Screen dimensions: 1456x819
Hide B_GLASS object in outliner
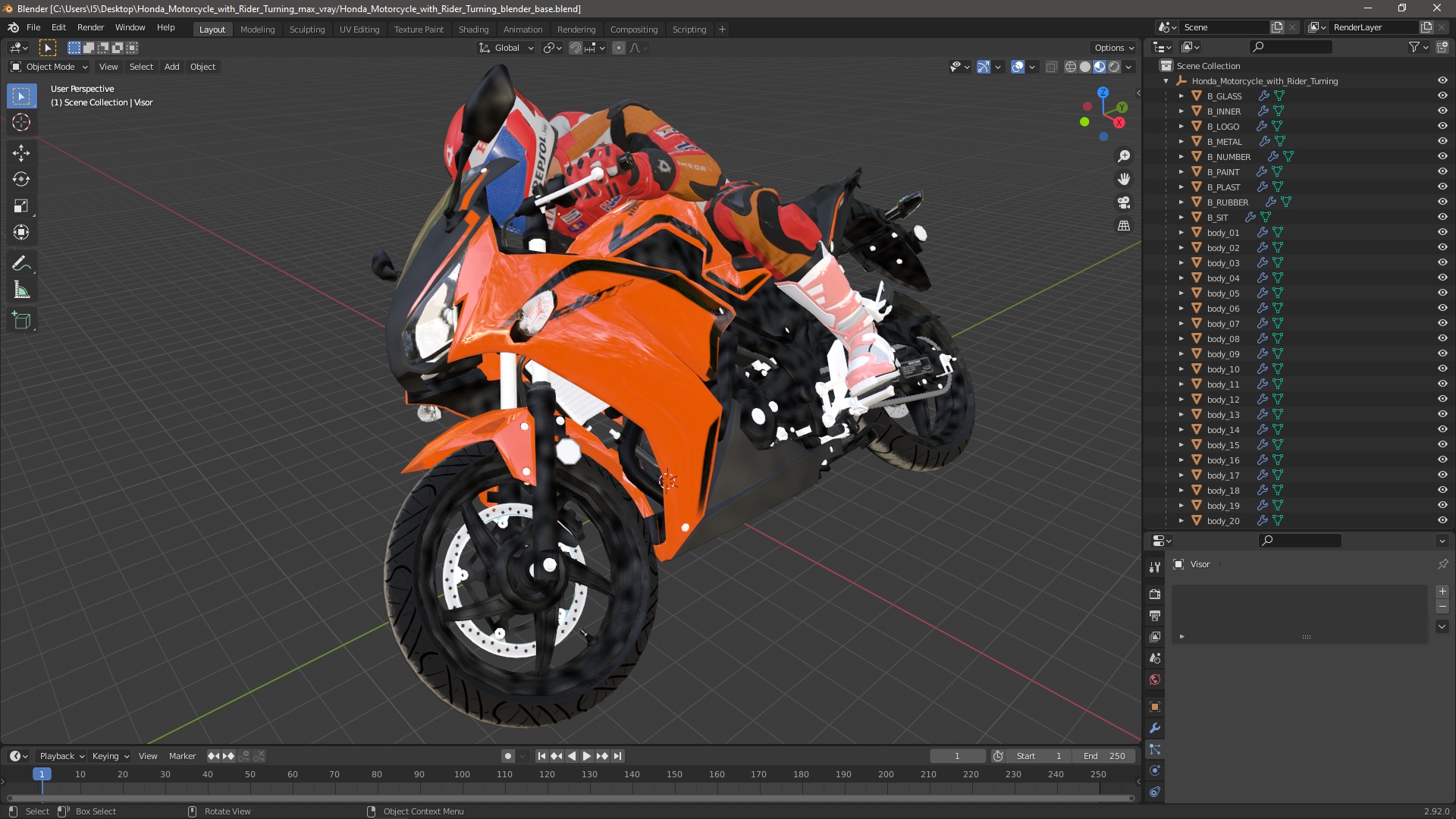point(1442,96)
